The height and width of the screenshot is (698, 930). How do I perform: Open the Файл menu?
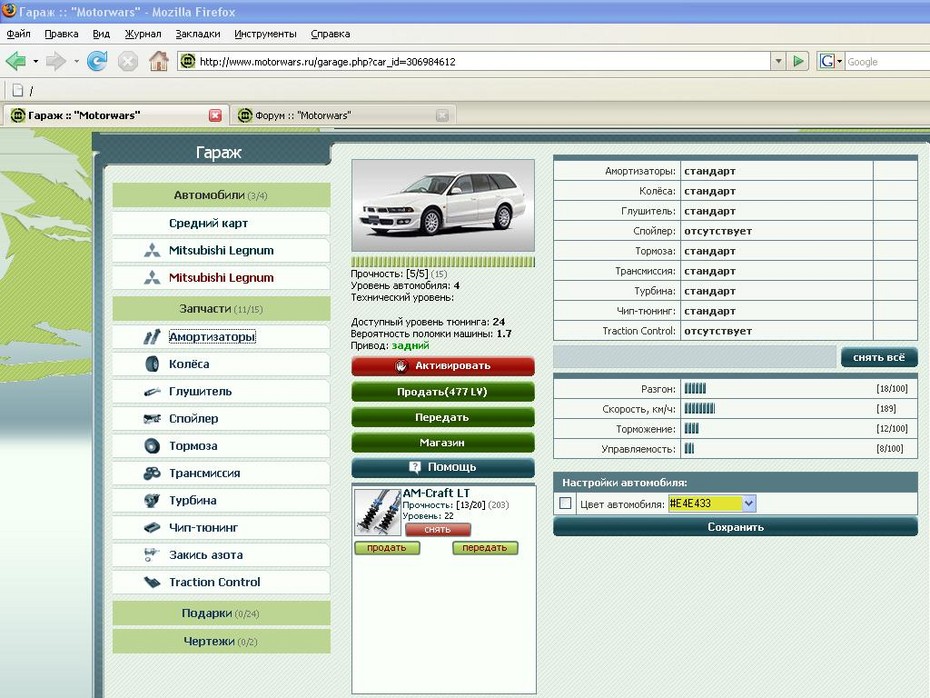click(x=18, y=34)
